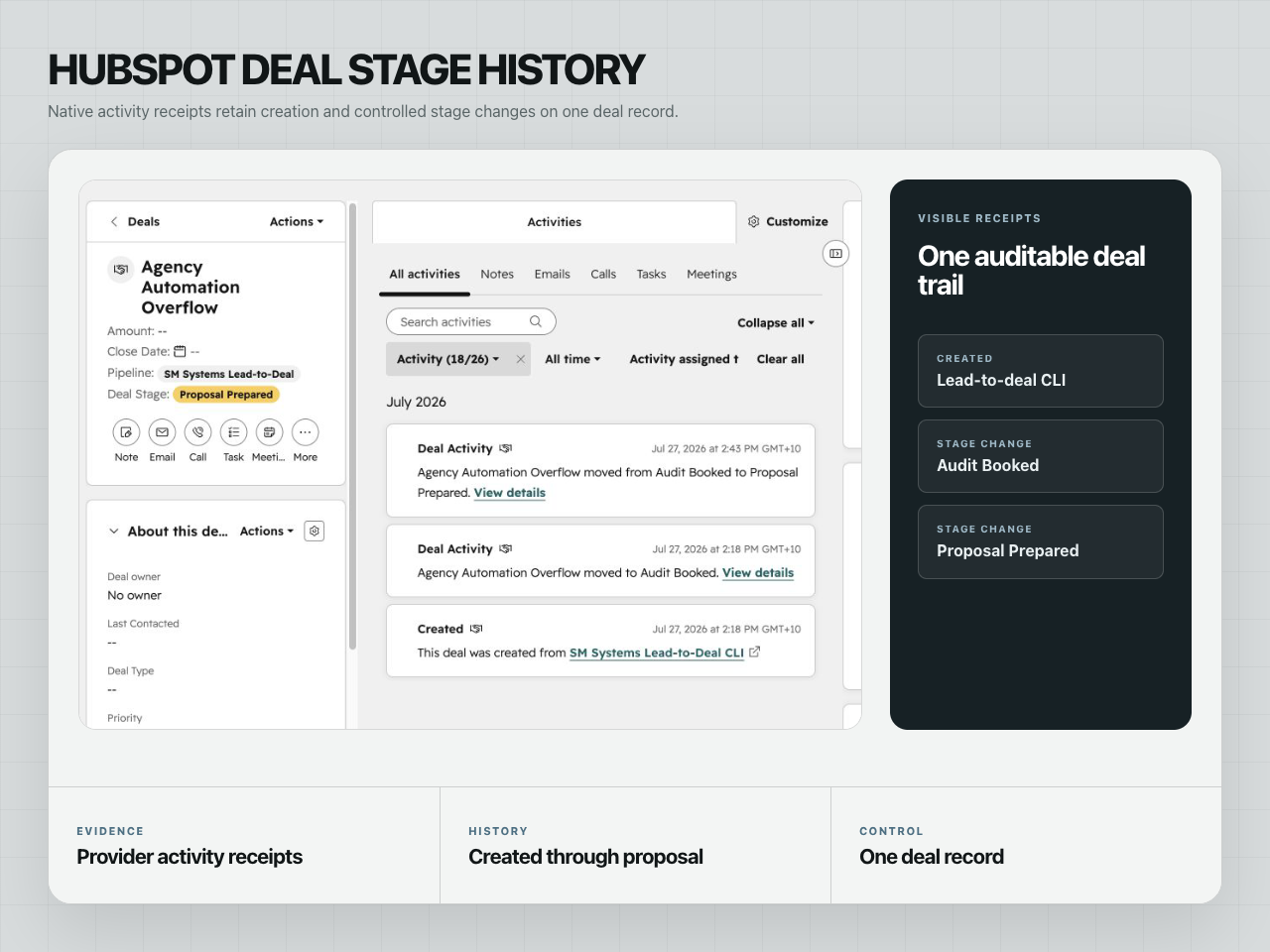Open More actions ellipsis icon
The height and width of the screenshot is (952, 1270).
click(305, 432)
